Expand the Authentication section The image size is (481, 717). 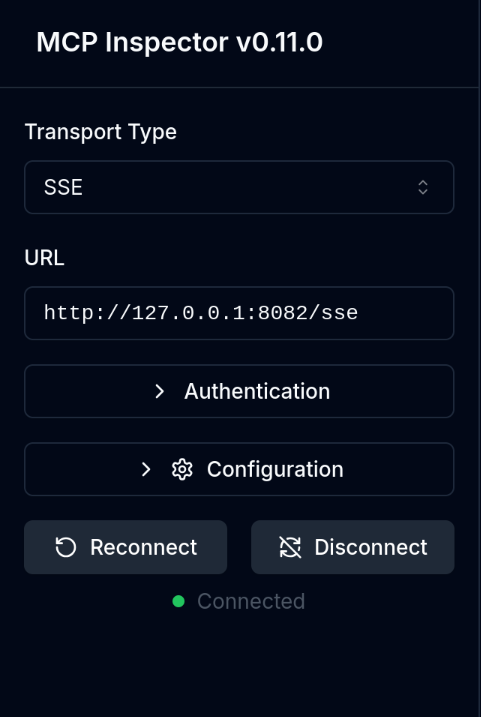pyautogui.click(x=239, y=391)
